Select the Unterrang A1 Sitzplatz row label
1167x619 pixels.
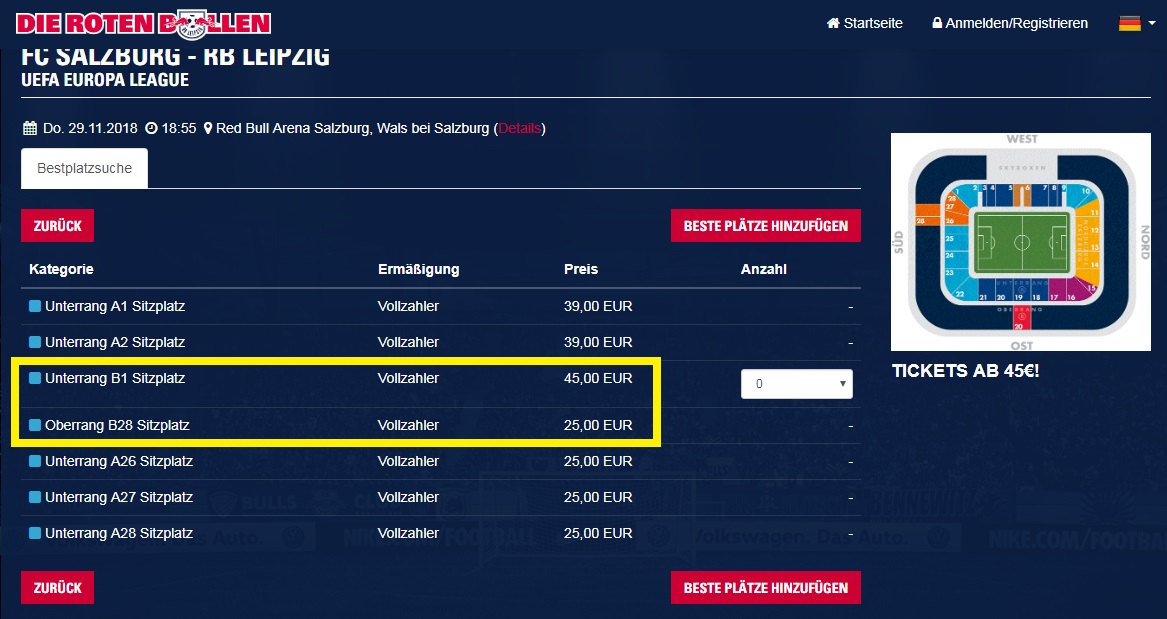coord(115,306)
